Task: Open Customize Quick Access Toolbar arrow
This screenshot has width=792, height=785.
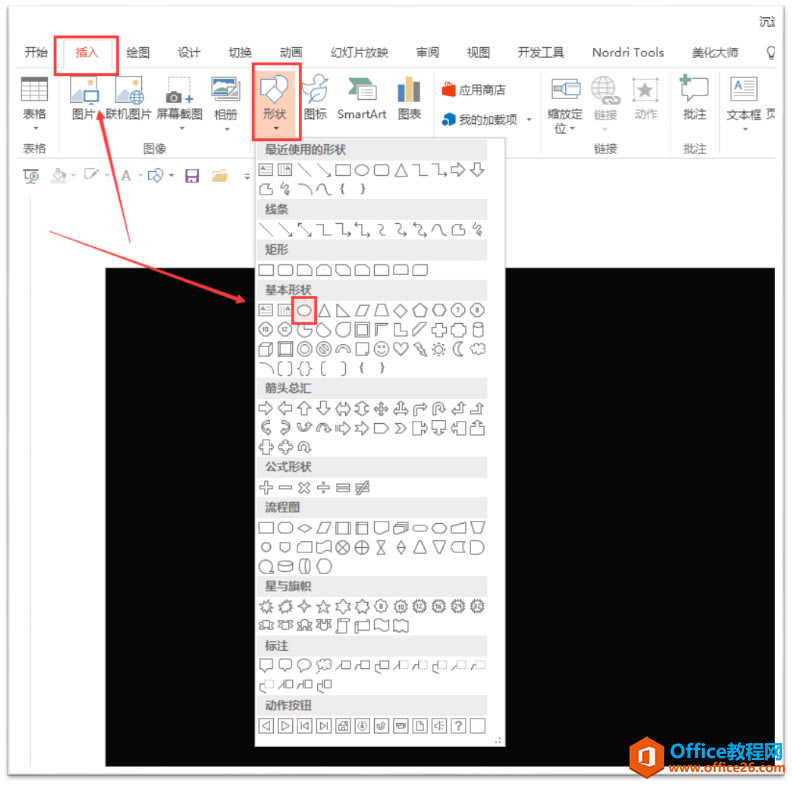Action: tap(247, 176)
